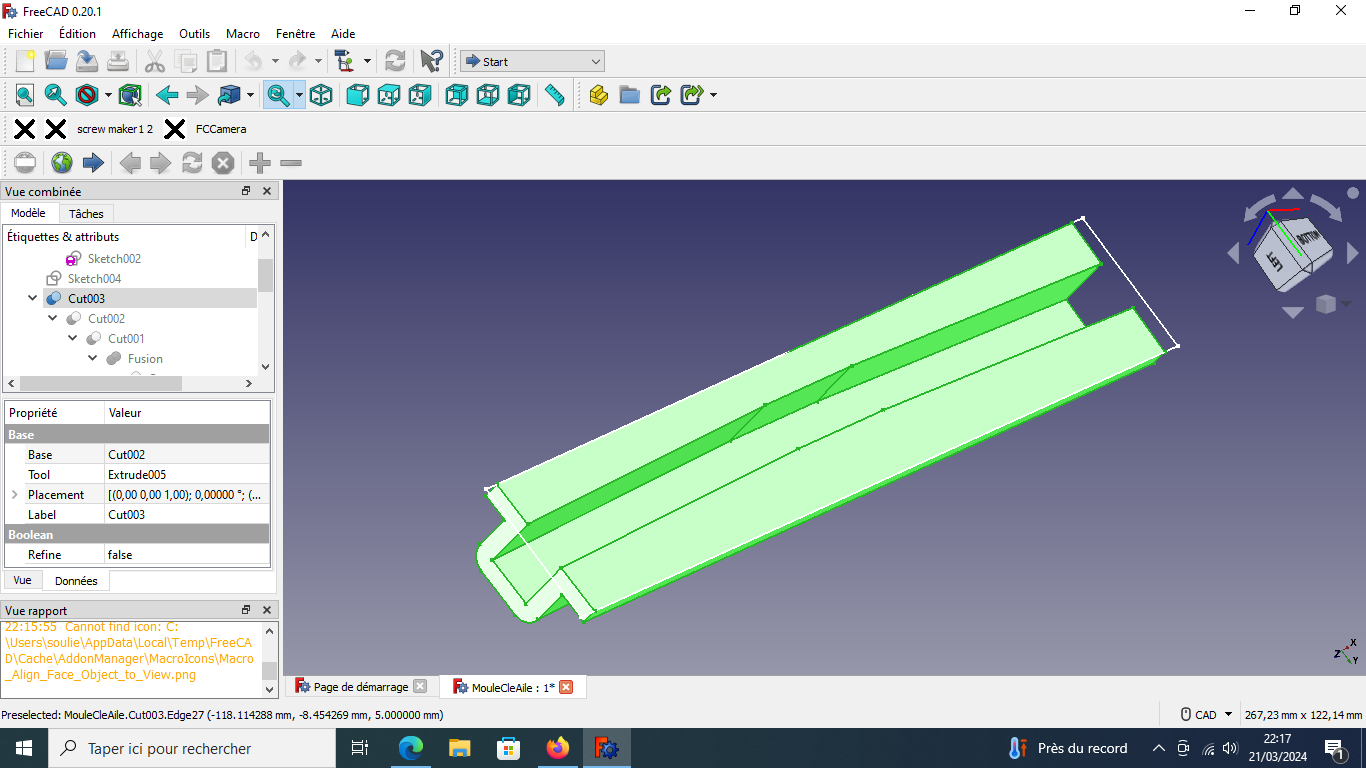Open the Fichier menu

[26, 33]
